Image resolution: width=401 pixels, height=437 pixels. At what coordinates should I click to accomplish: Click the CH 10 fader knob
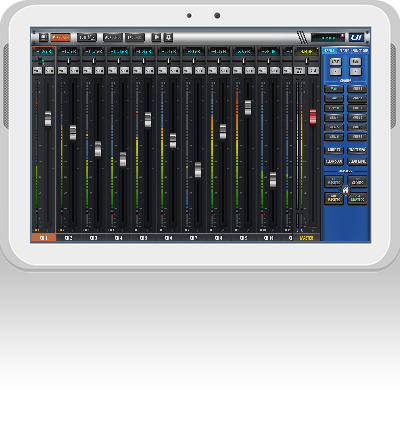pos(273,180)
